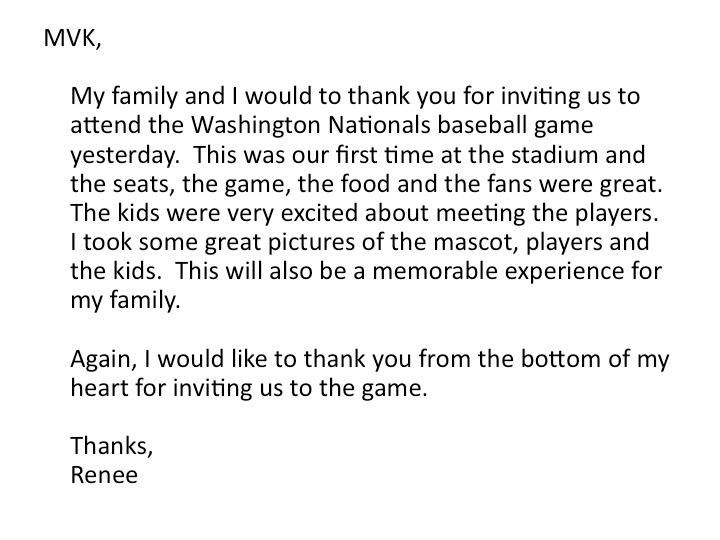Image resolution: width=720 pixels, height=540 pixels.
Task: Click the word "mascot," in the letter
Action: tap(476, 242)
